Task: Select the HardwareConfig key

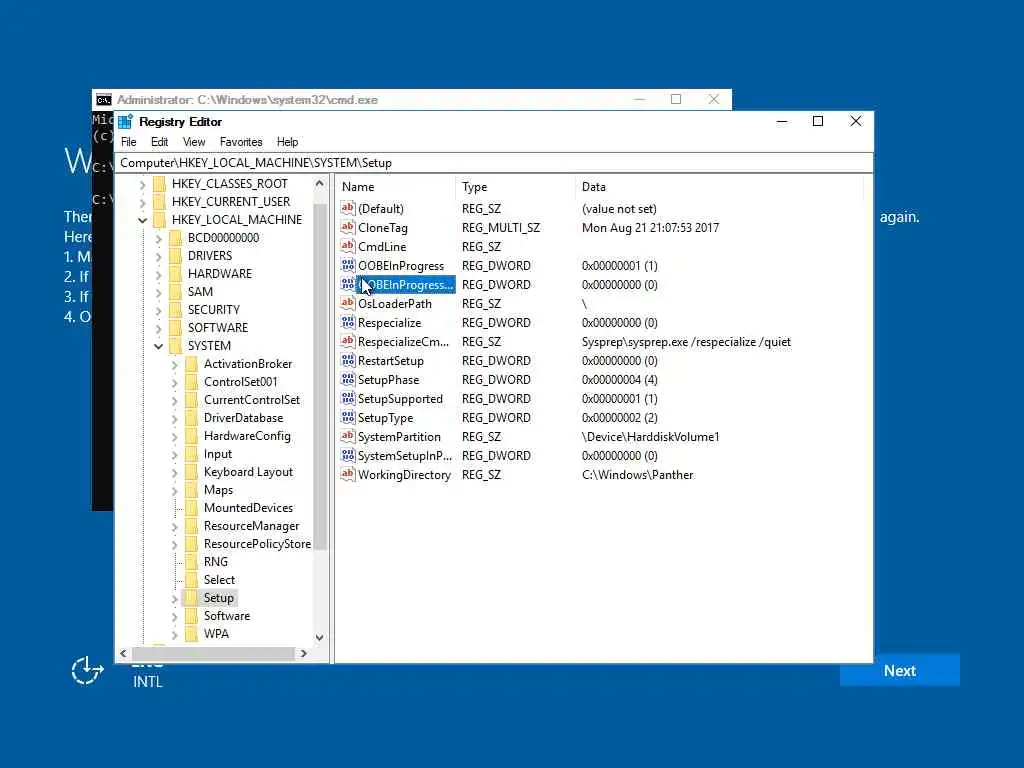Action: tap(247, 436)
